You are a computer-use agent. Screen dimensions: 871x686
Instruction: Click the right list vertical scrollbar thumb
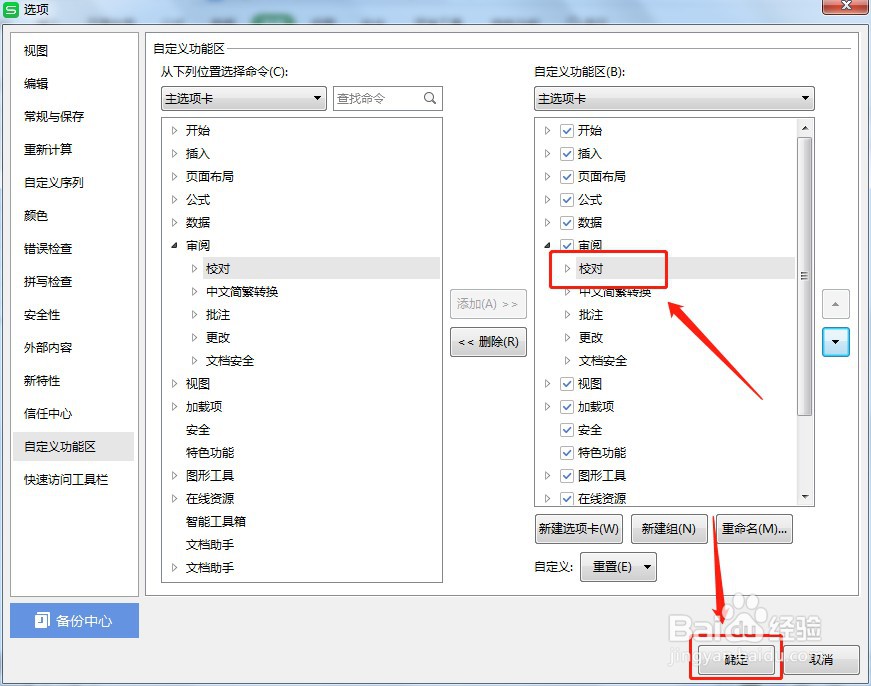[804, 276]
